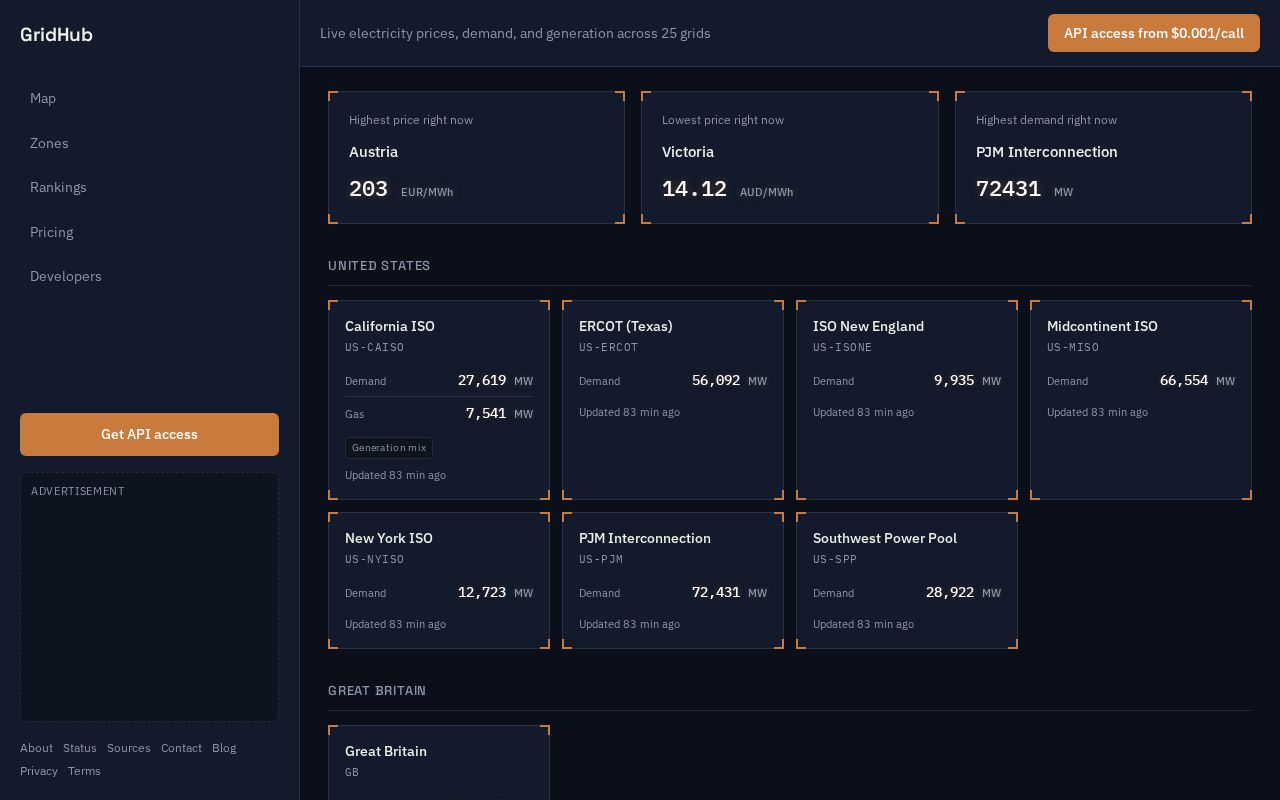1280x800 pixels.
Task: Open the Map navigation item
Action: click(x=43, y=98)
